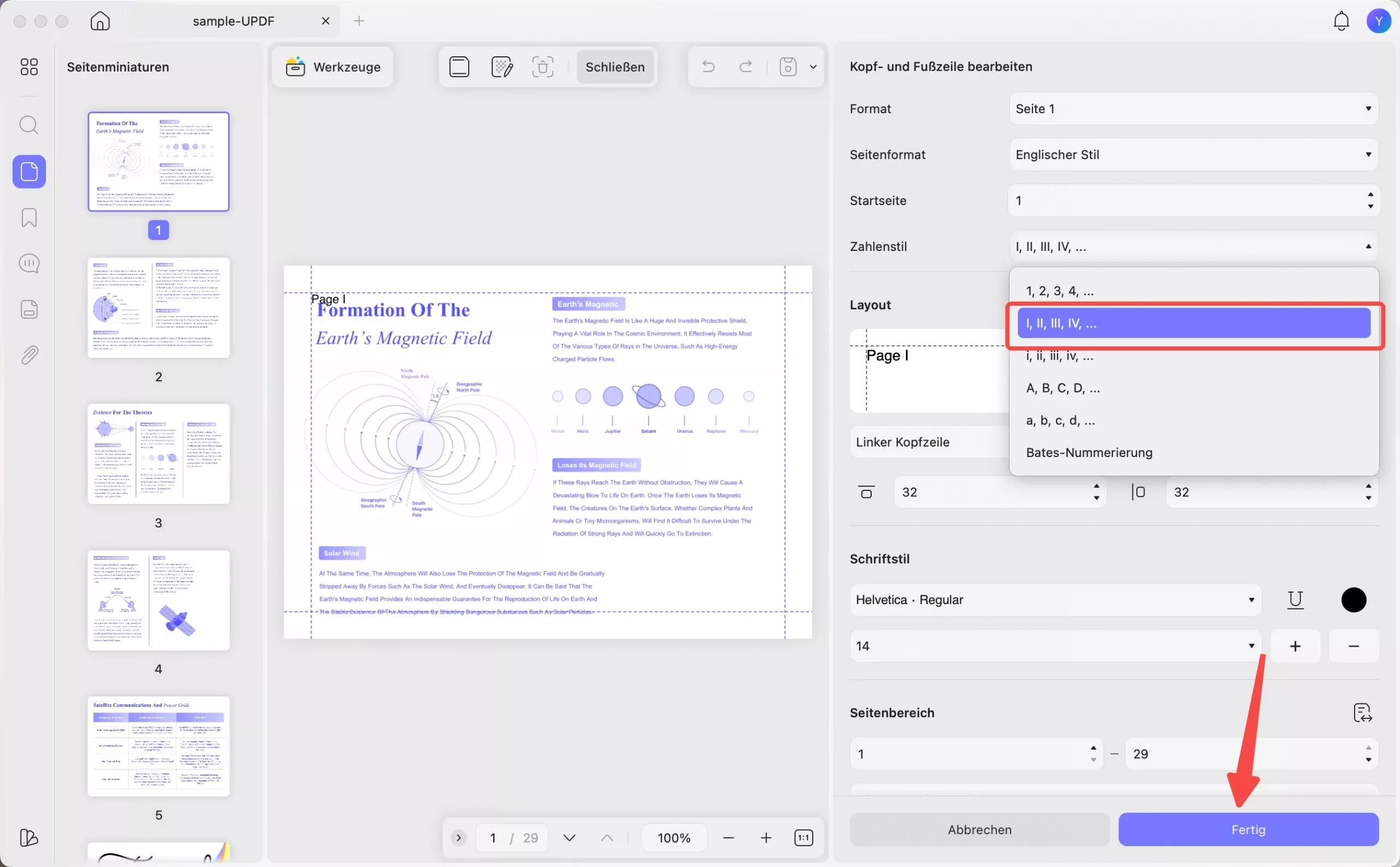Viewport: 1400px width, 867px height.
Task: Open the Helvetica Regular font dropdown
Action: coord(1055,600)
